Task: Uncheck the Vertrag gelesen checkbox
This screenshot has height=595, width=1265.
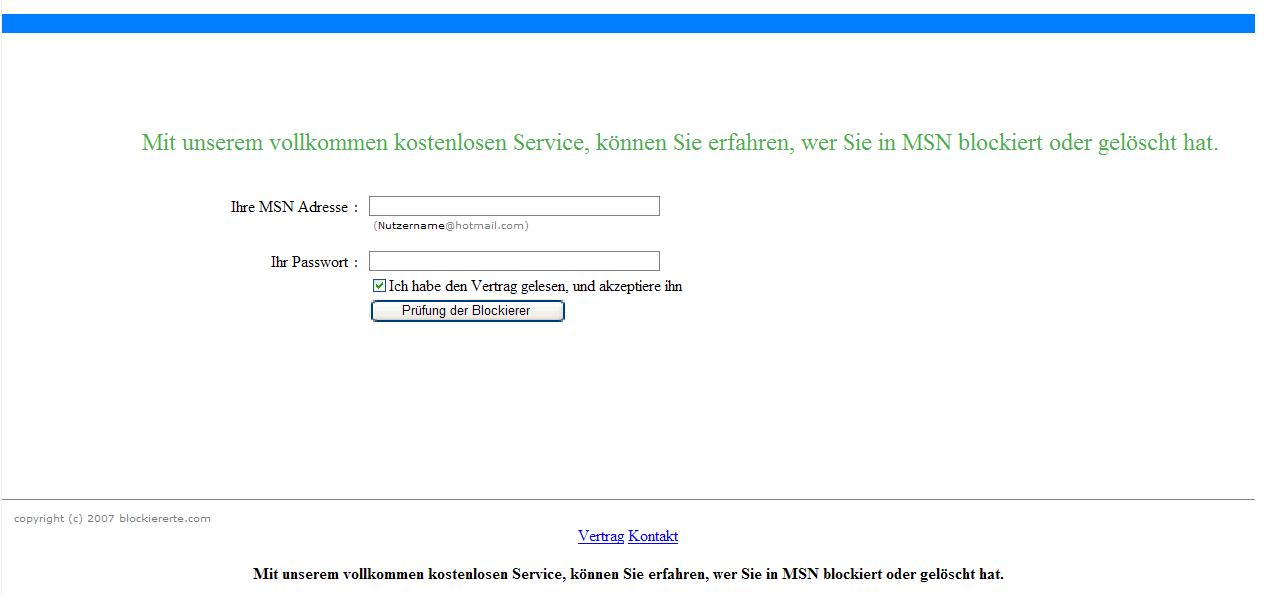Action: 379,286
